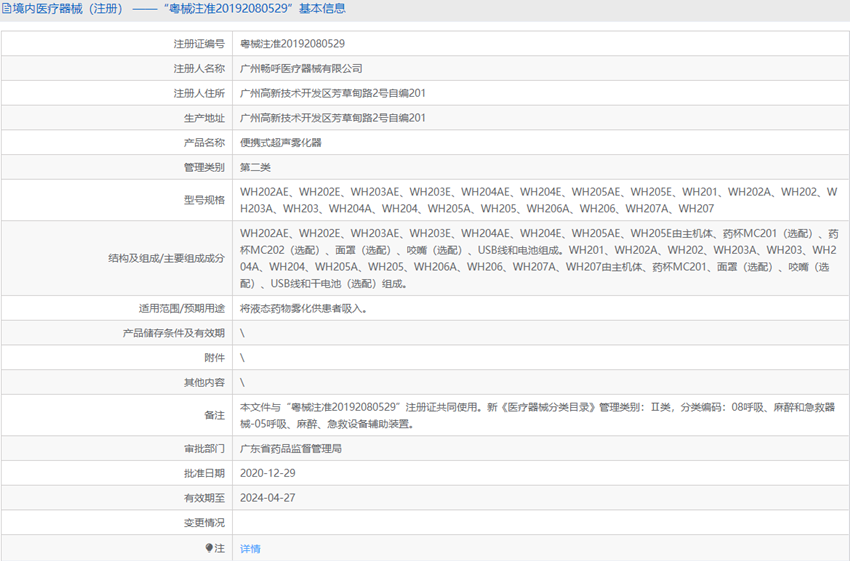Viewport: 850px width, 561px height.
Task: Select expiry date 2024-04-27
Action: (x=268, y=498)
